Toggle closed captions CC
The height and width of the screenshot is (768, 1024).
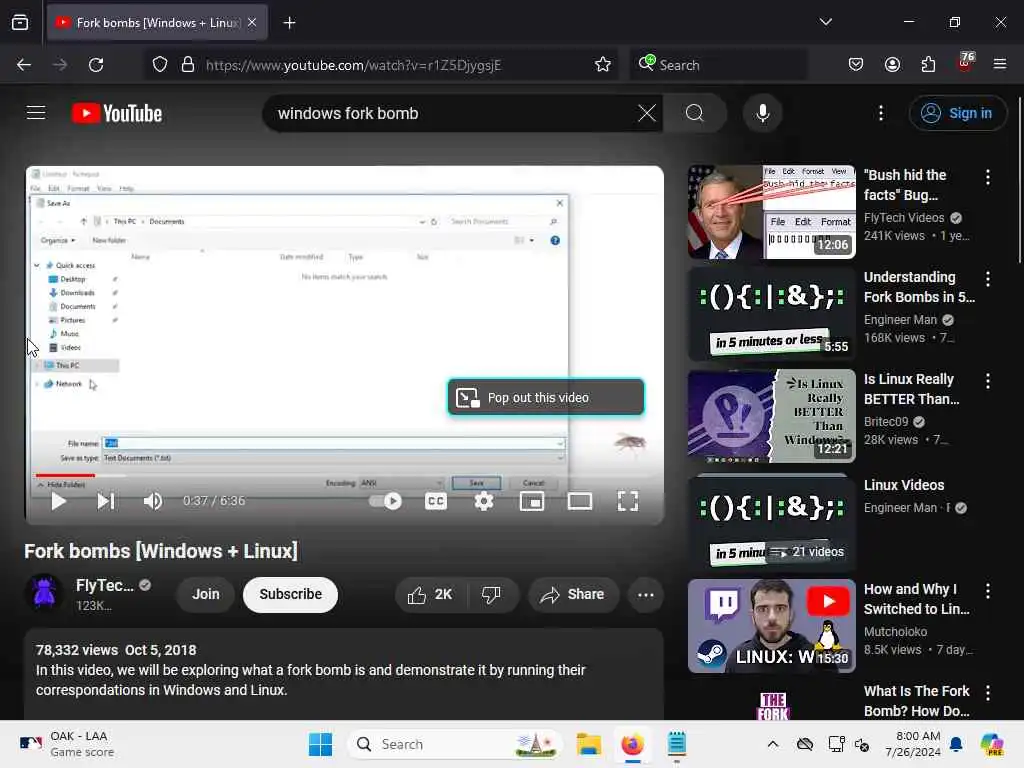tap(436, 501)
